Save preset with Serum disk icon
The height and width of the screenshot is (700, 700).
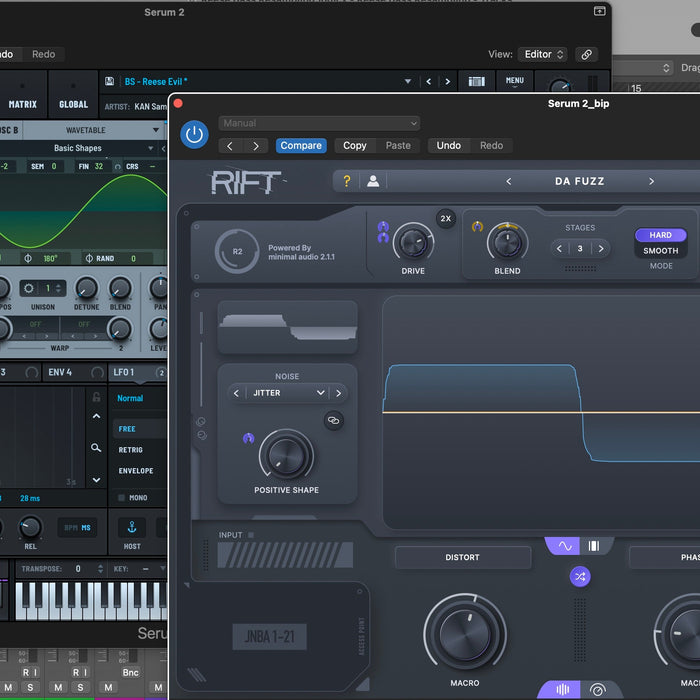109,81
